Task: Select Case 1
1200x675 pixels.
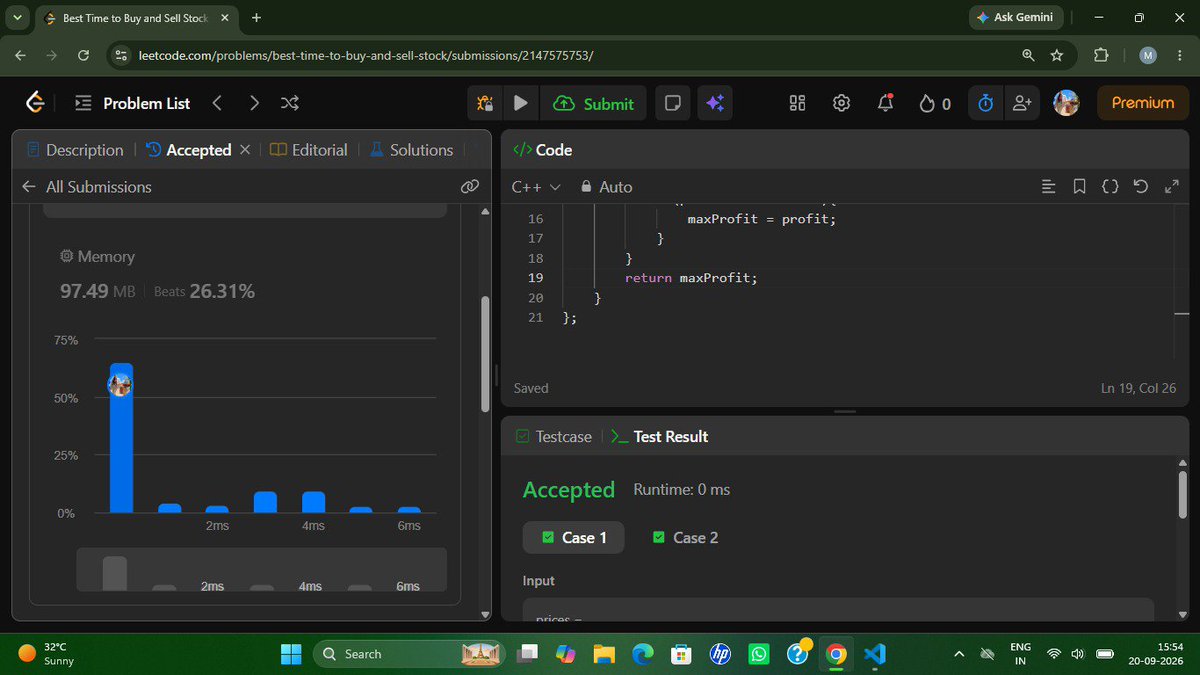Action: click(x=573, y=538)
